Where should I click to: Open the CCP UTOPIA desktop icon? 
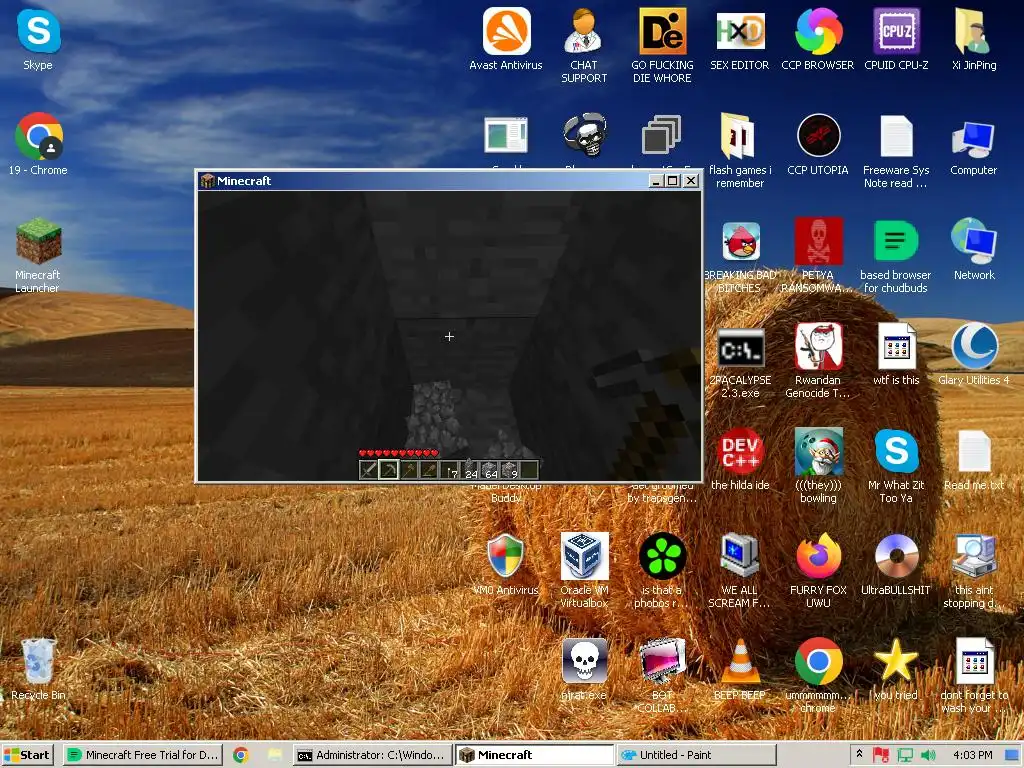818,144
